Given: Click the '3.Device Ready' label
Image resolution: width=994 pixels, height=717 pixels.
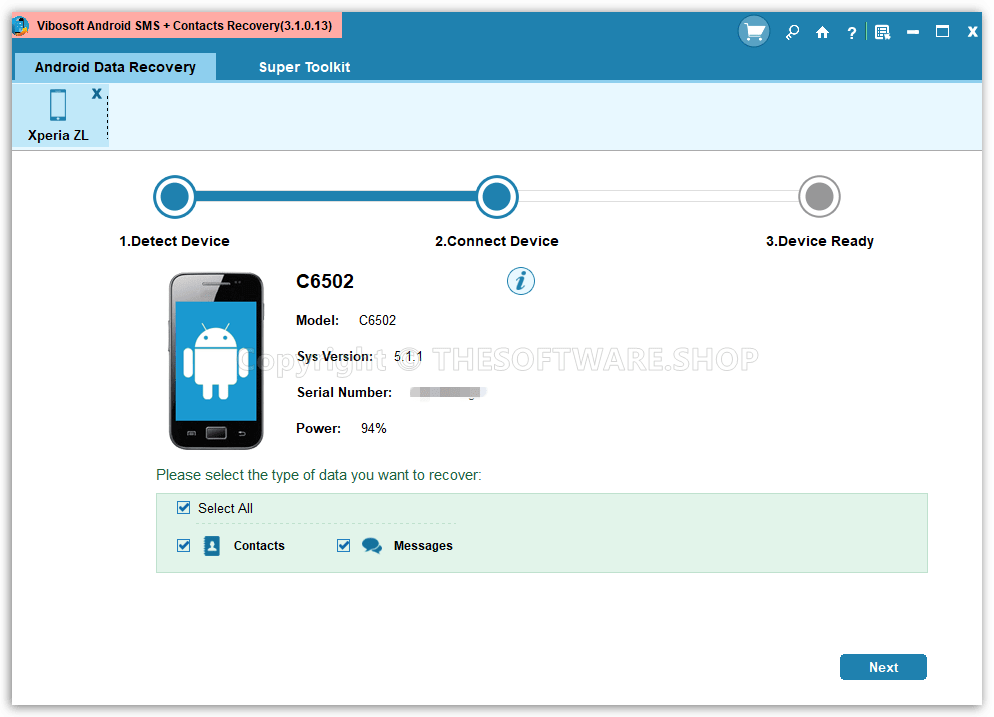Looking at the screenshot, I should coord(820,241).
